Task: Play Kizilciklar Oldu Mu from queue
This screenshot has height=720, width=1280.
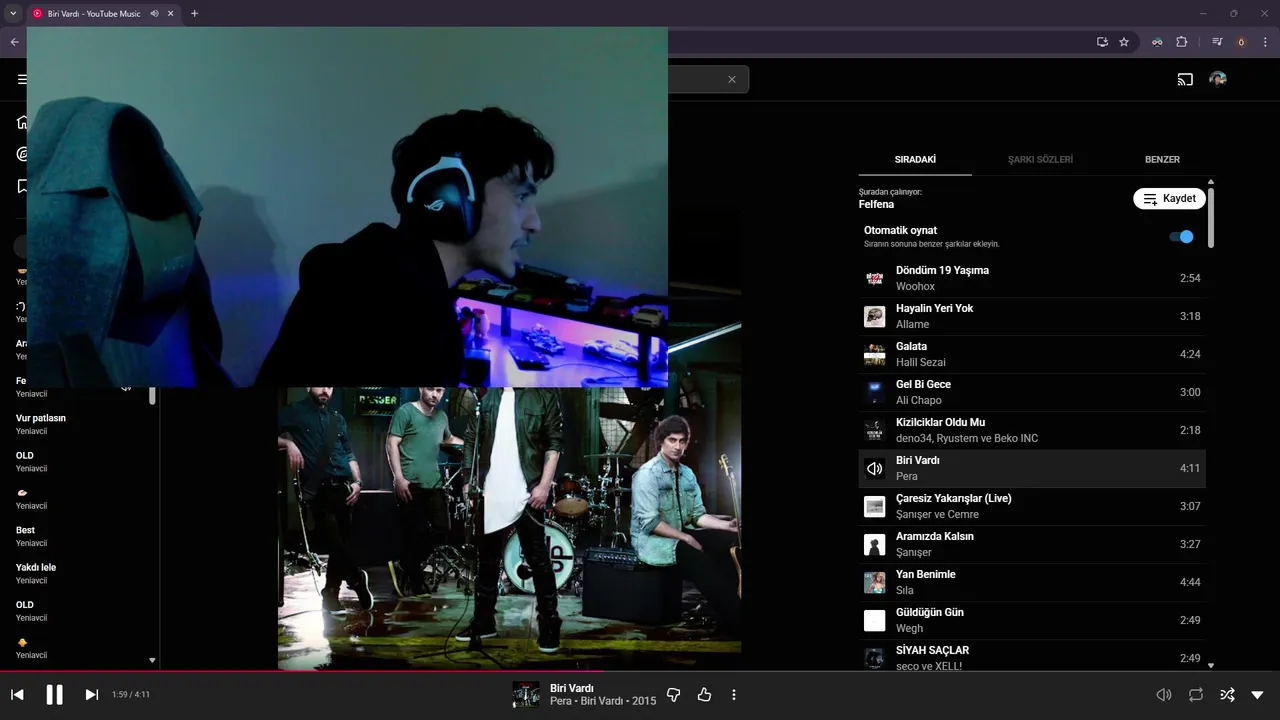Action: click(x=1032, y=430)
